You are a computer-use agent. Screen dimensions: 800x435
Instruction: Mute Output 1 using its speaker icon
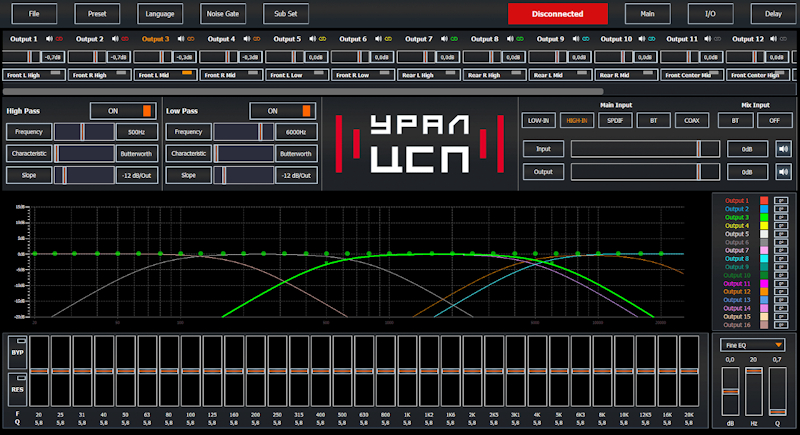[x=47, y=39]
